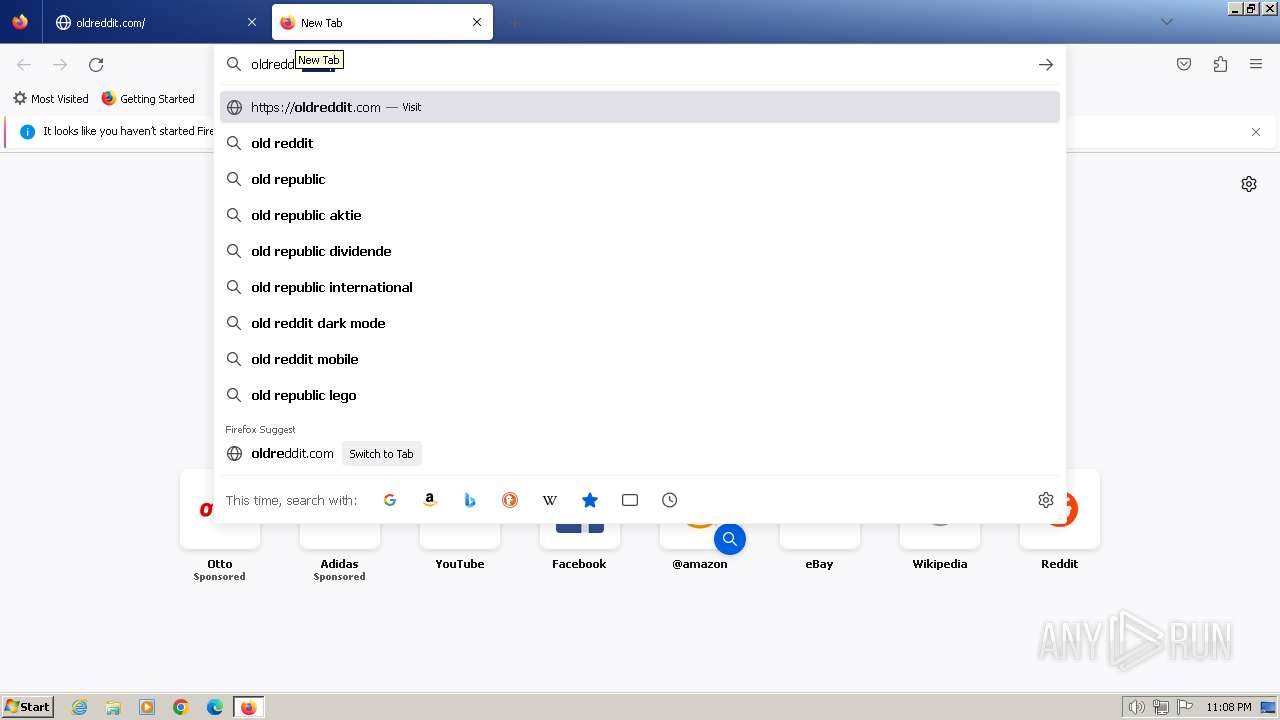Reload the current page
The image size is (1280, 720).
click(96, 64)
